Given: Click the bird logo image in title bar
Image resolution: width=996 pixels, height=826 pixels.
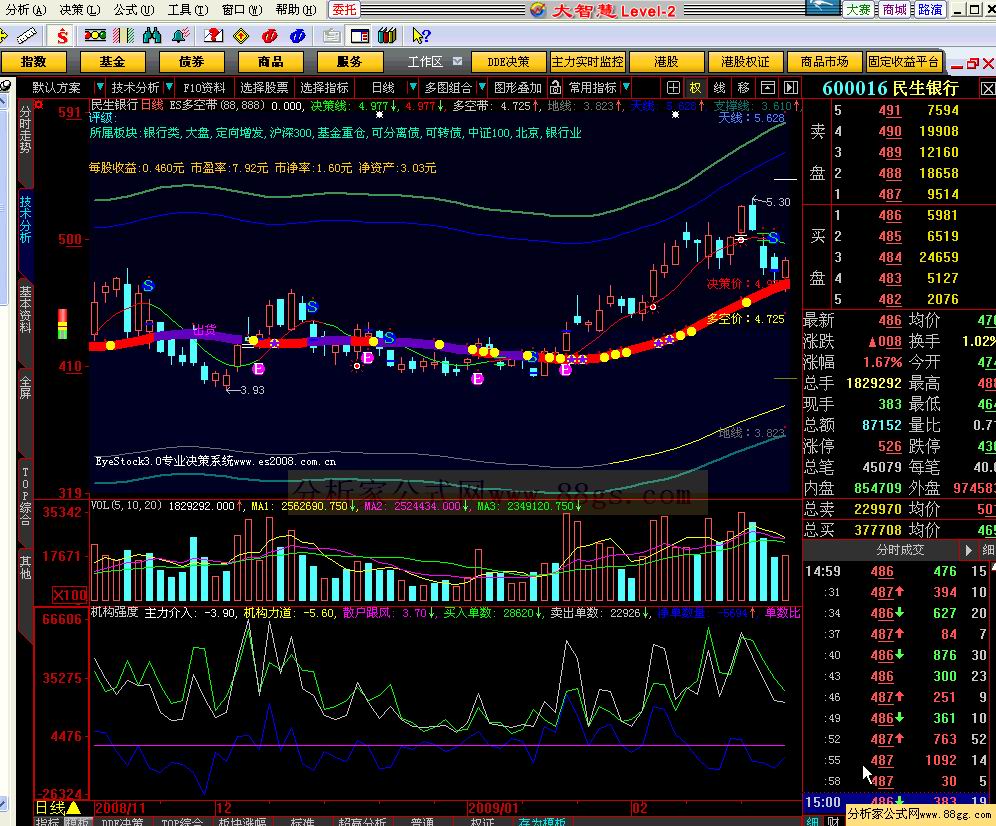Looking at the screenshot, I should (823, 8).
